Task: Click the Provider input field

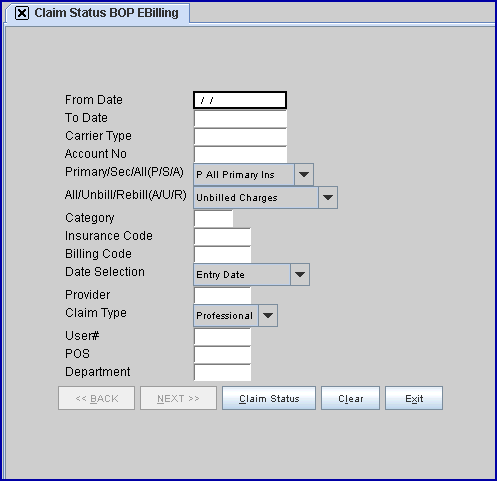Action: tap(223, 295)
